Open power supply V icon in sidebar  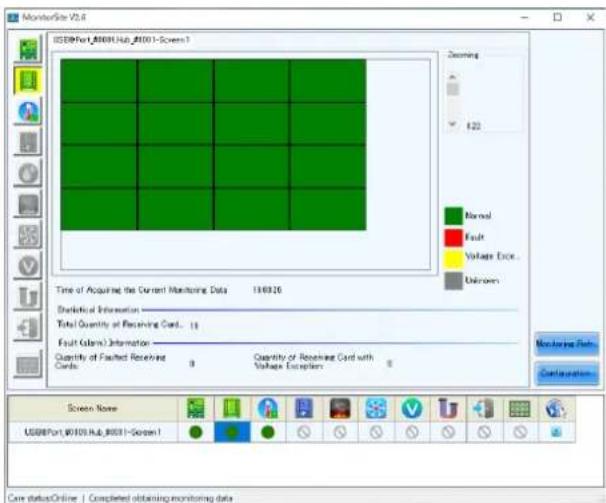point(28,266)
